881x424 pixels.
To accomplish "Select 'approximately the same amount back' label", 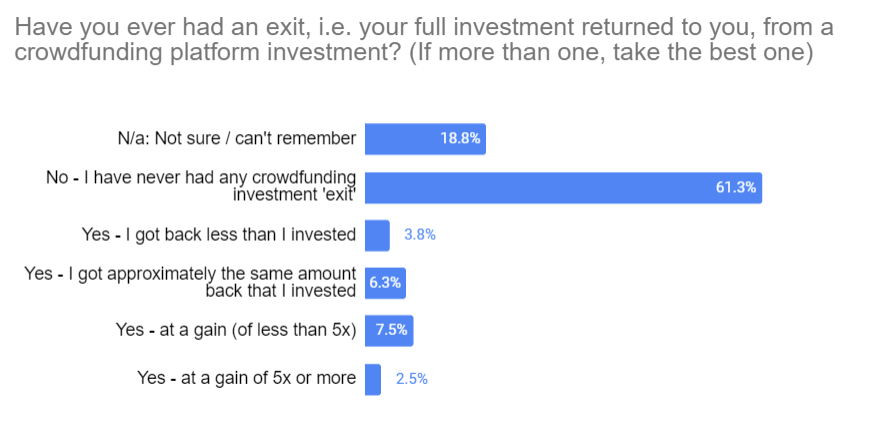I will [191, 282].
